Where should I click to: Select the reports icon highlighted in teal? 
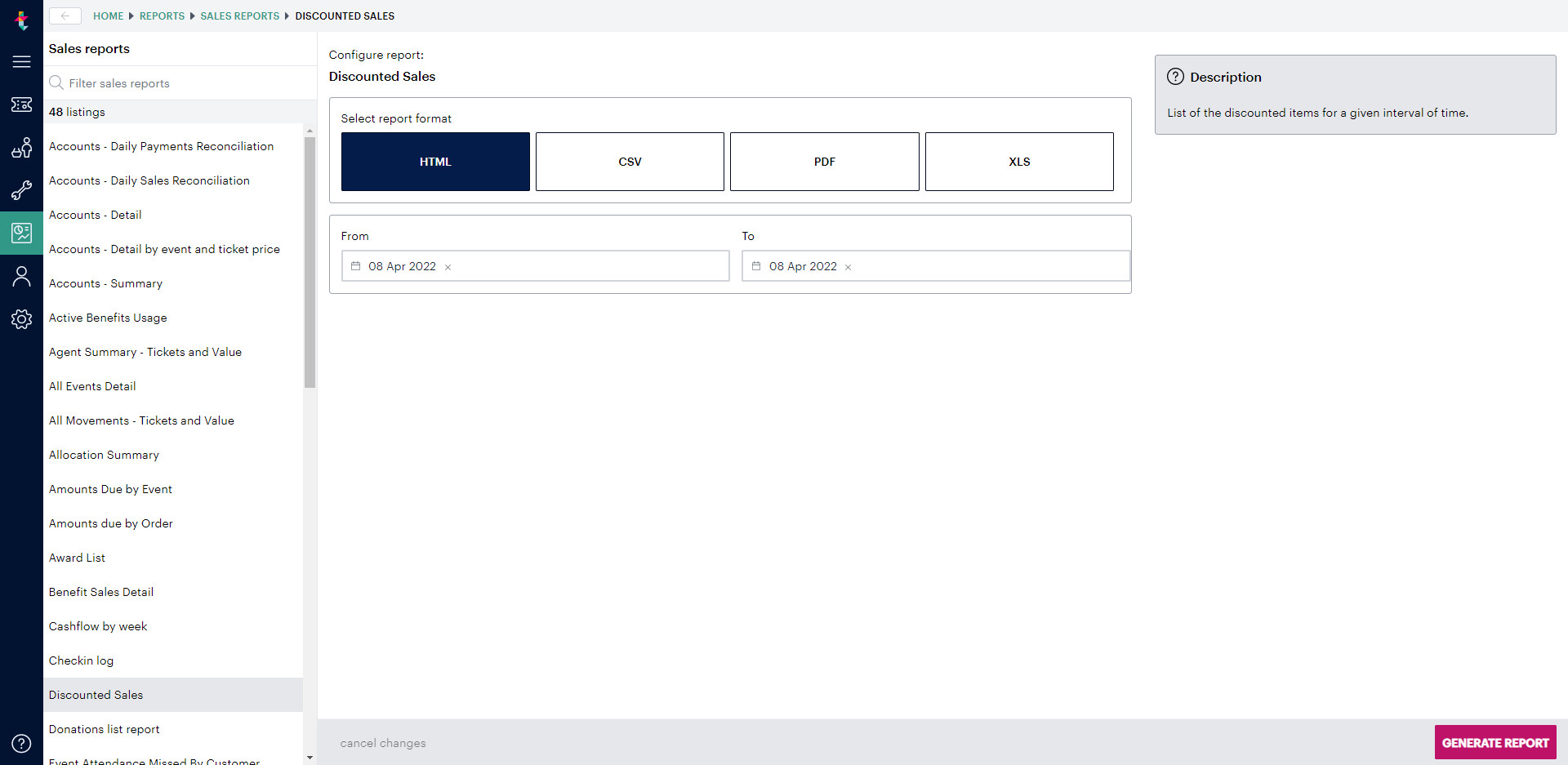click(x=21, y=233)
